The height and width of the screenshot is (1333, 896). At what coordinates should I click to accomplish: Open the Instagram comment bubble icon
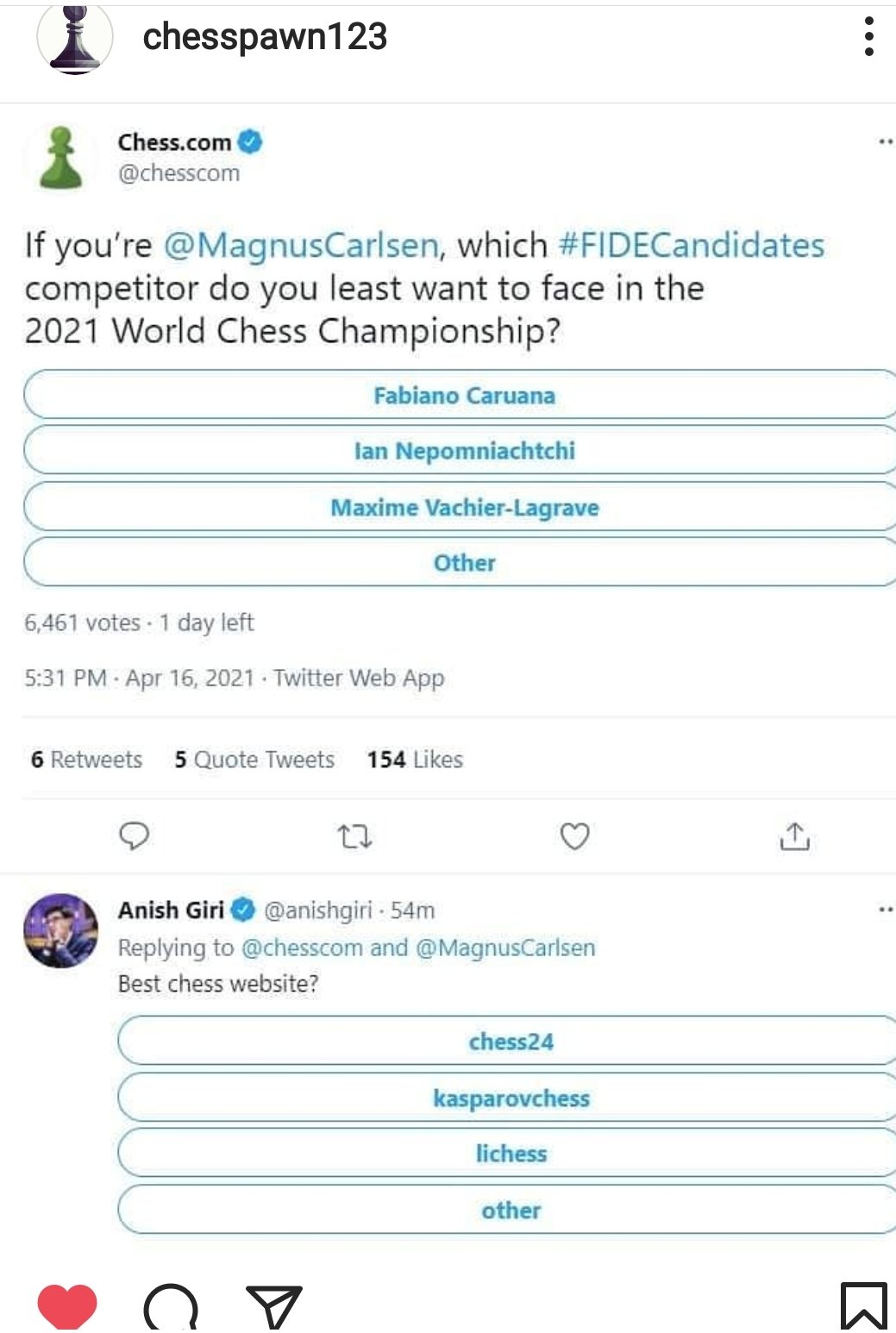coord(171,1307)
